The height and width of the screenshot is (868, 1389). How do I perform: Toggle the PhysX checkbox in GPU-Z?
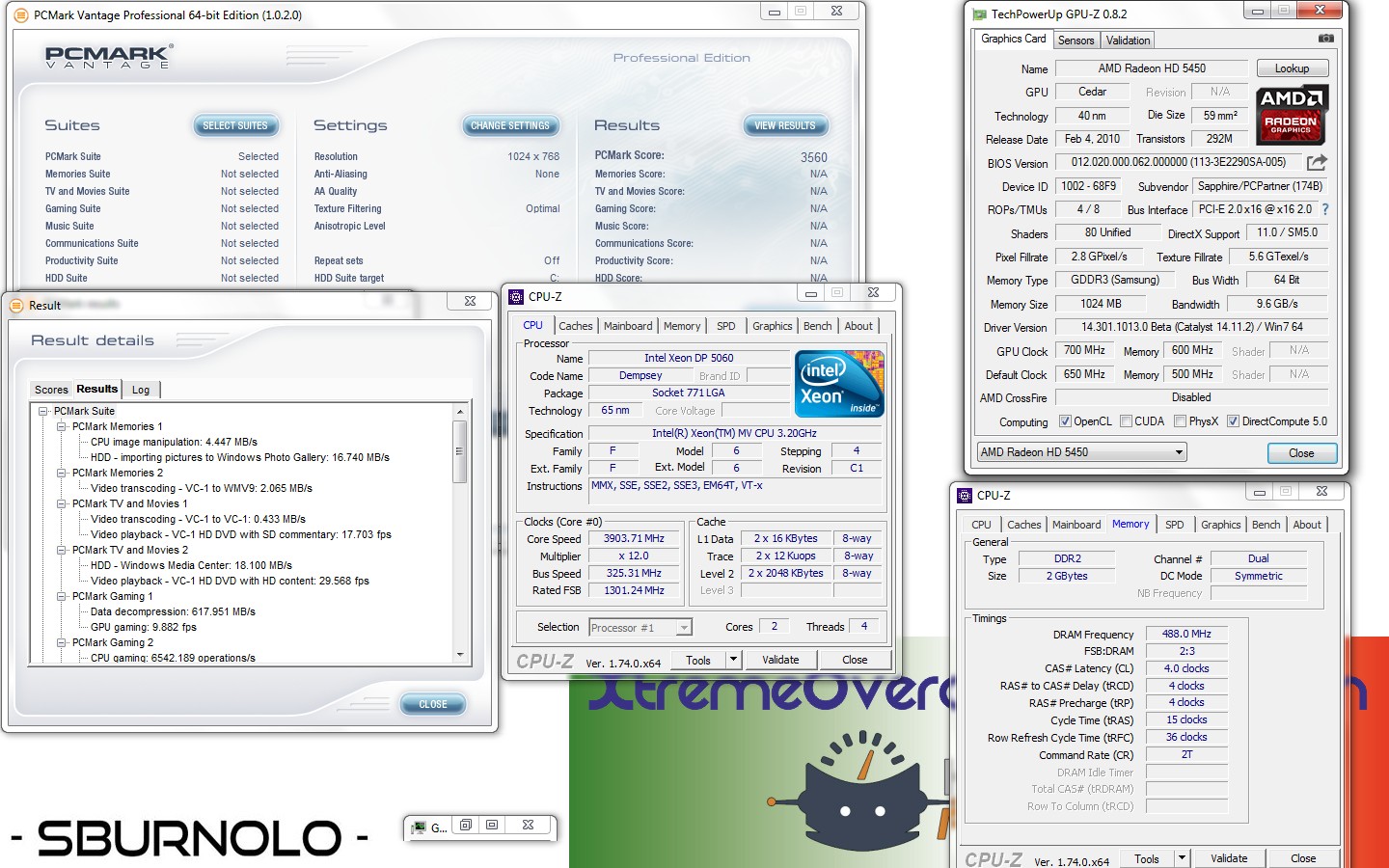[1180, 421]
